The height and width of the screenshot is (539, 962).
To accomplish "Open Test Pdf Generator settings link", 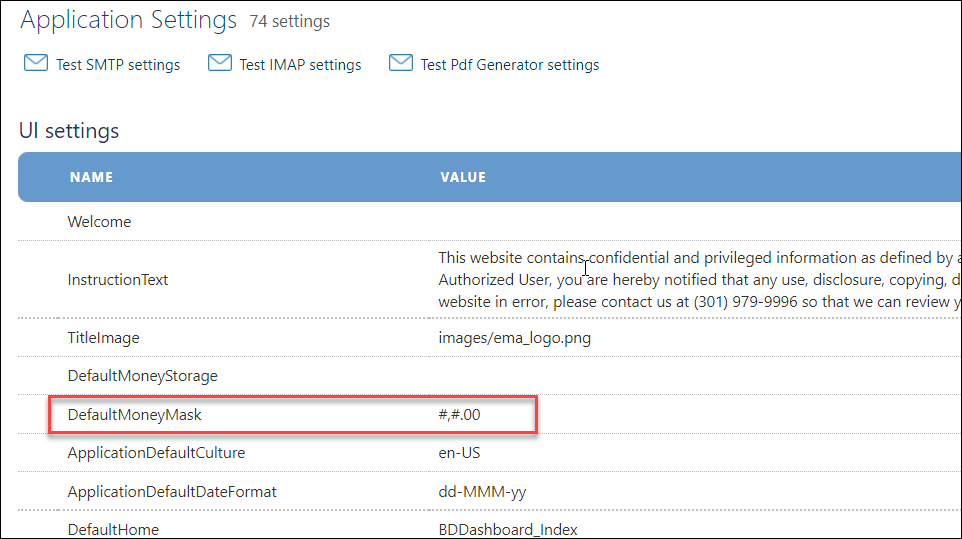I will pos(510,65).
